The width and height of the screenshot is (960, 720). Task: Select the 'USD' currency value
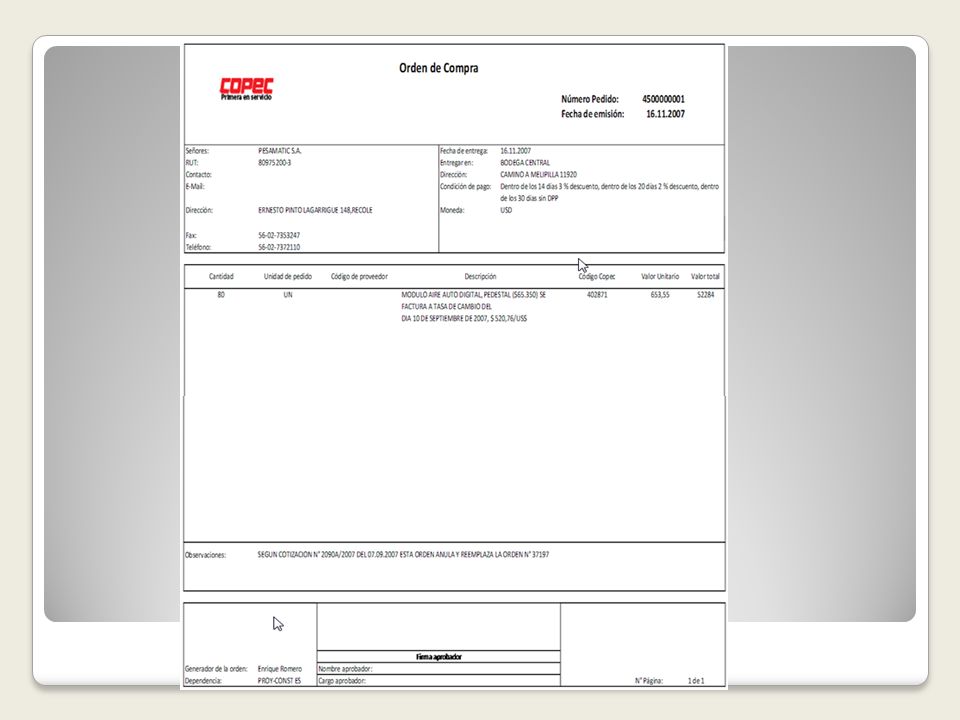506,210
